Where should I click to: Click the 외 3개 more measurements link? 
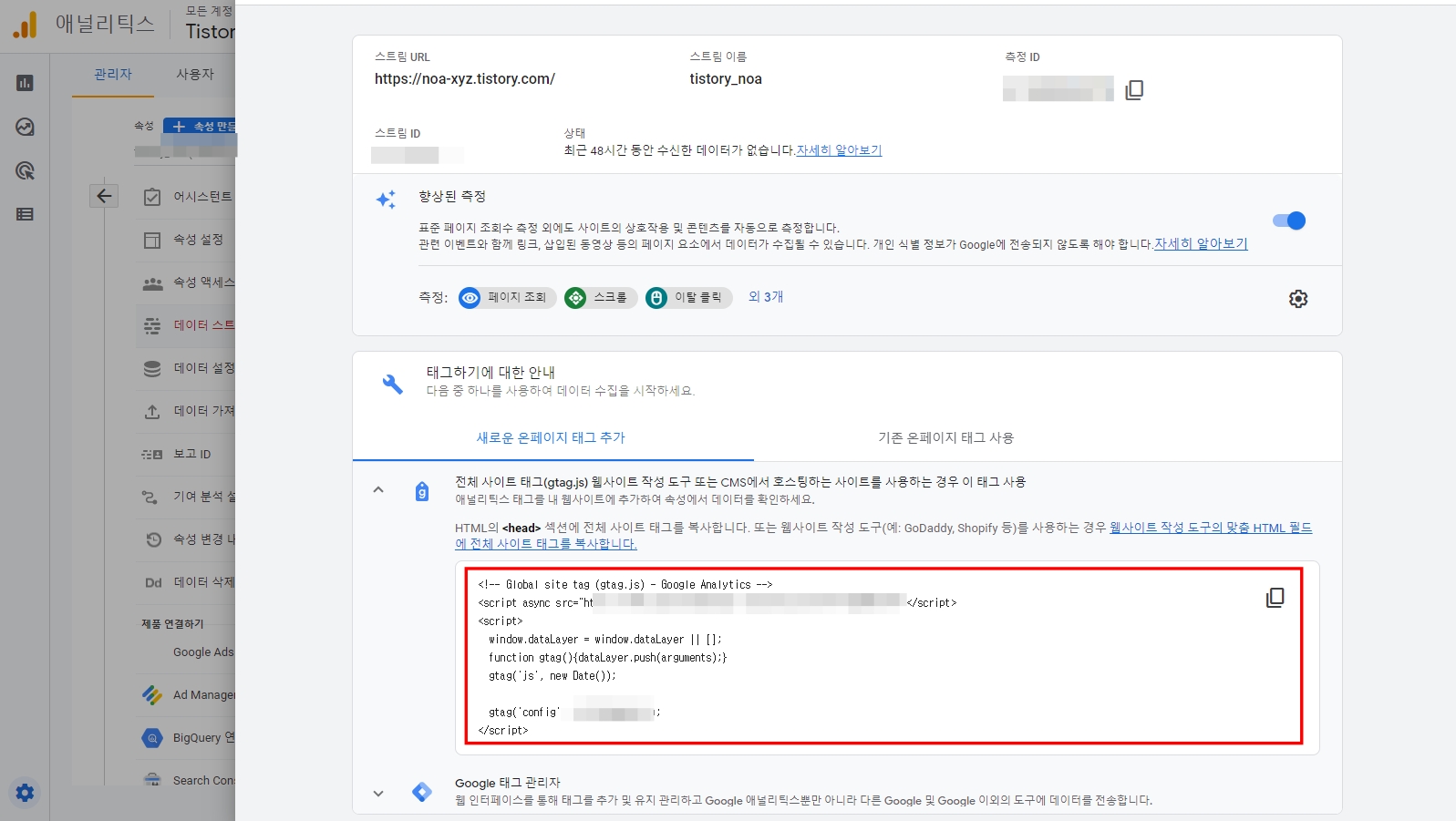766,297
